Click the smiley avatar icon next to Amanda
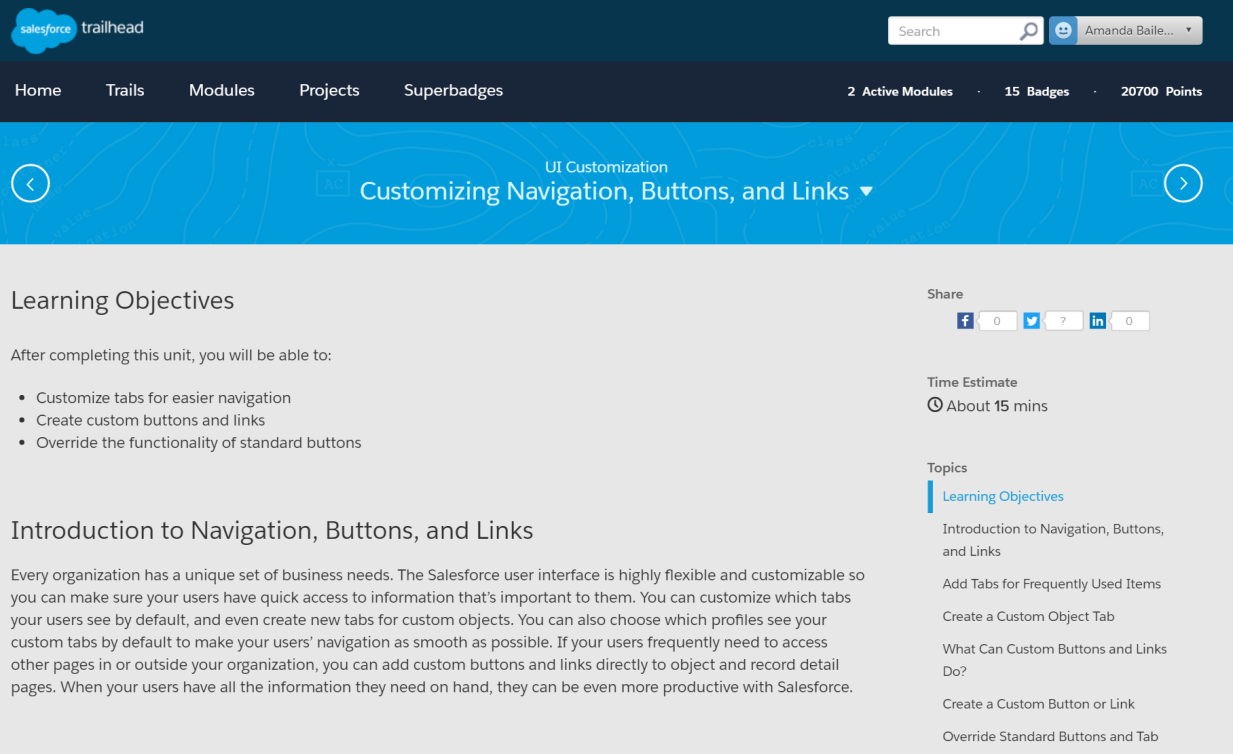Viewport: 1233px width, 754px height. tap(1062, 29)
